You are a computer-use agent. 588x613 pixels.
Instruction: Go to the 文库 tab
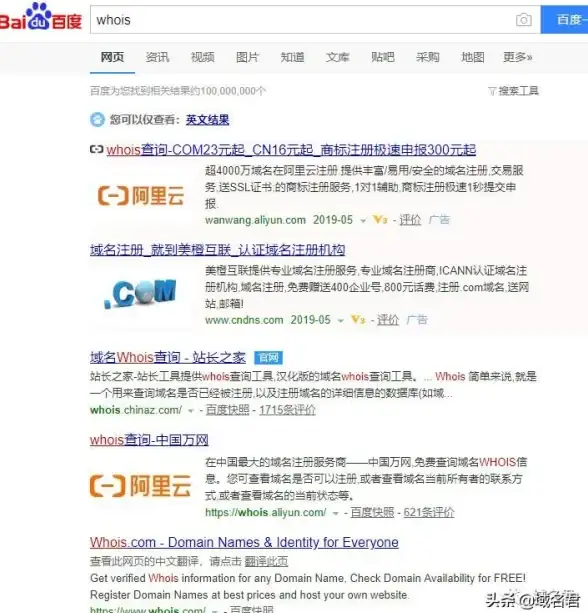pyautogui.click(x=337, y=57)
